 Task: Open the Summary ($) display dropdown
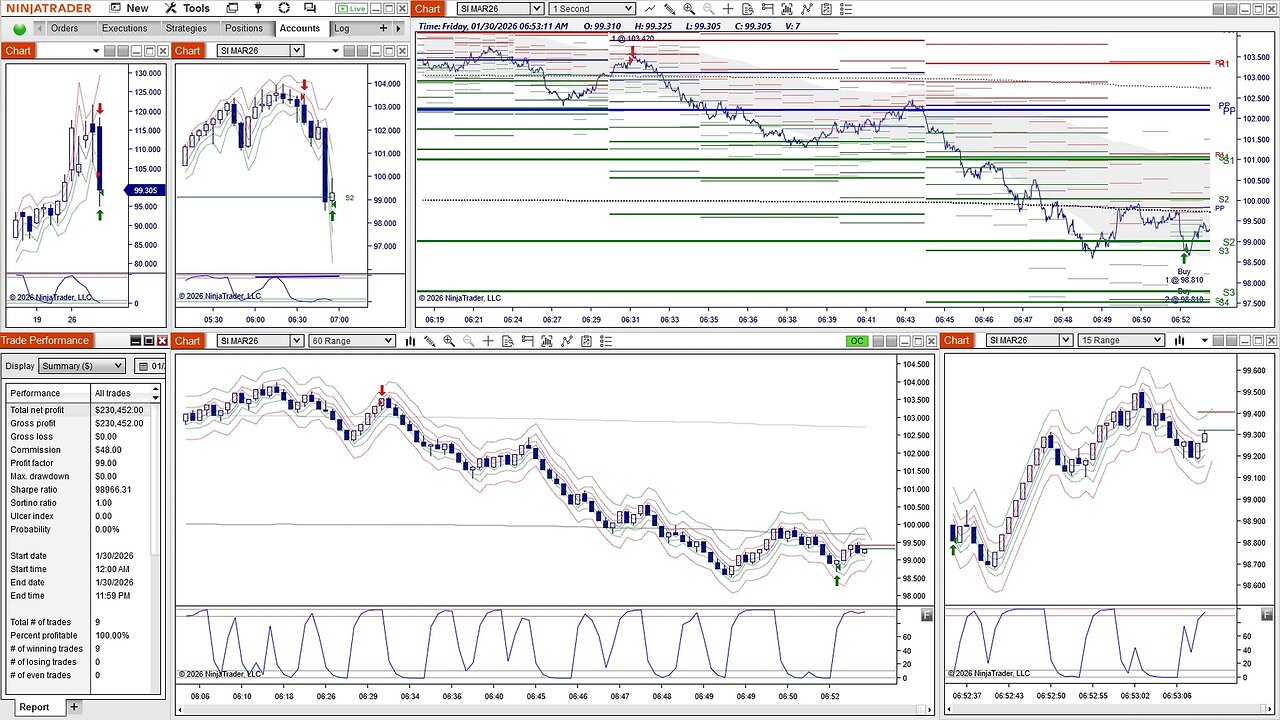82,366
